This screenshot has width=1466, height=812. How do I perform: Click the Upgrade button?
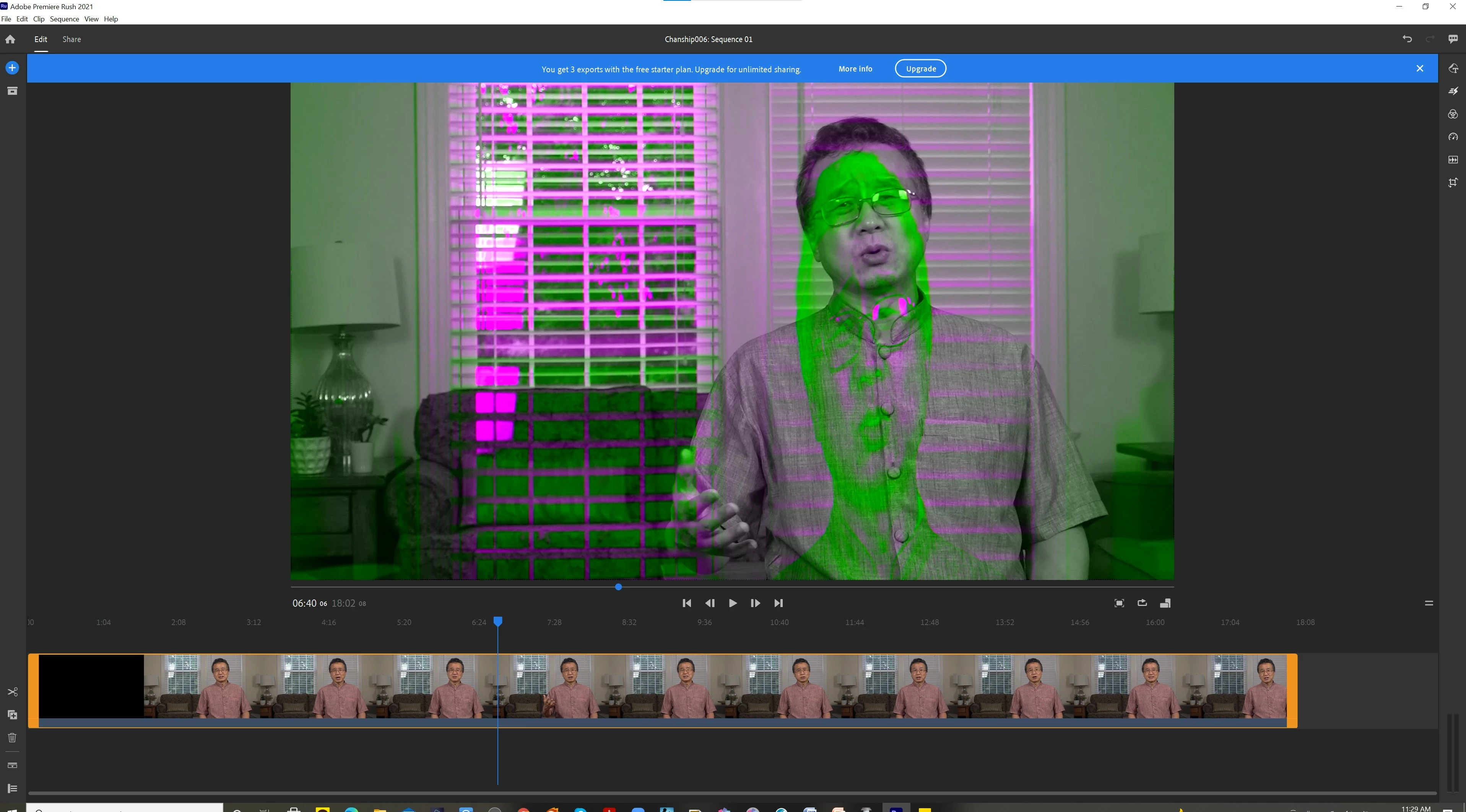[920, 68]
